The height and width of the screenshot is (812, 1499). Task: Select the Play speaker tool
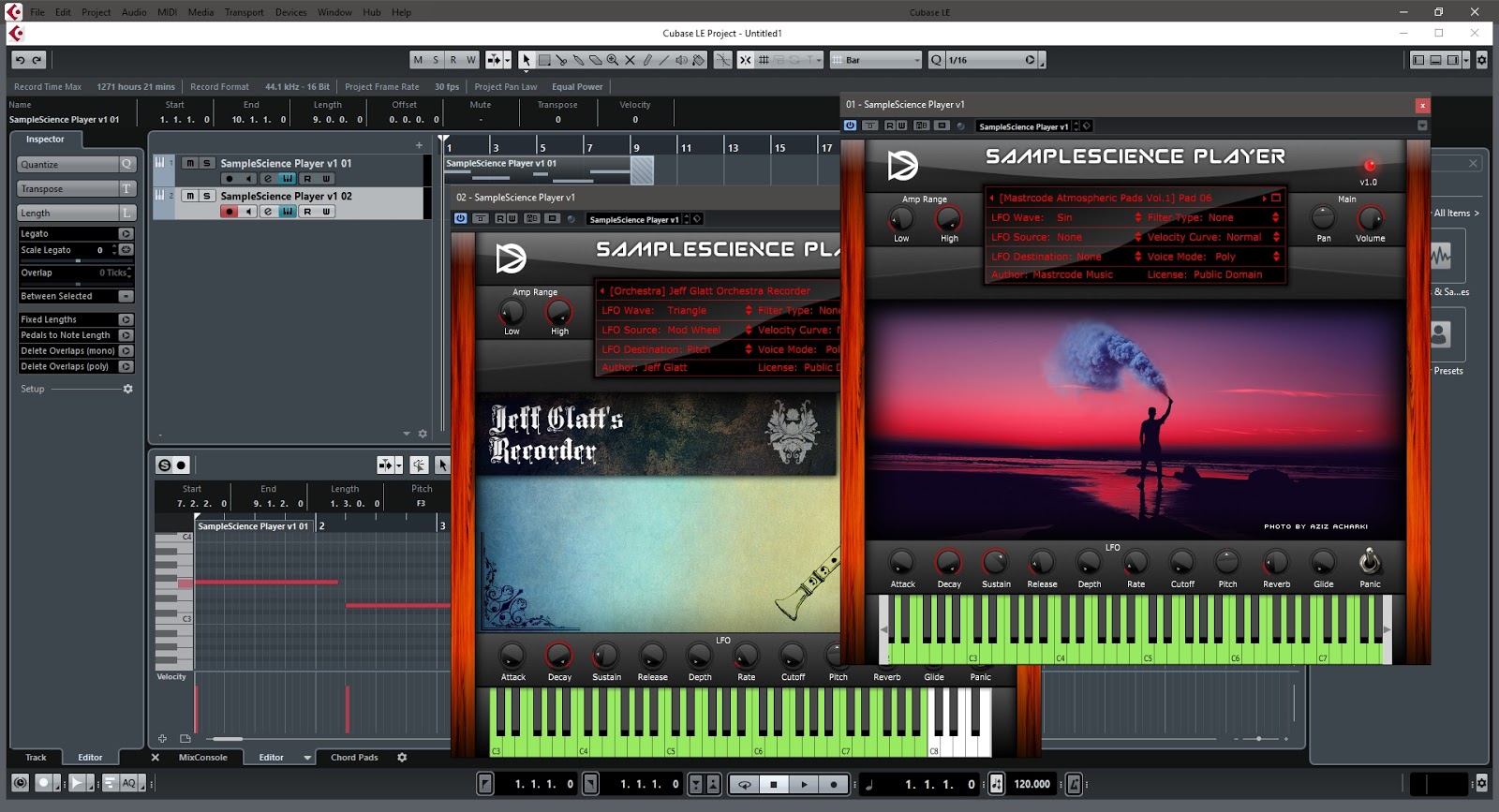pyautogui.click(x=681, y=60)
